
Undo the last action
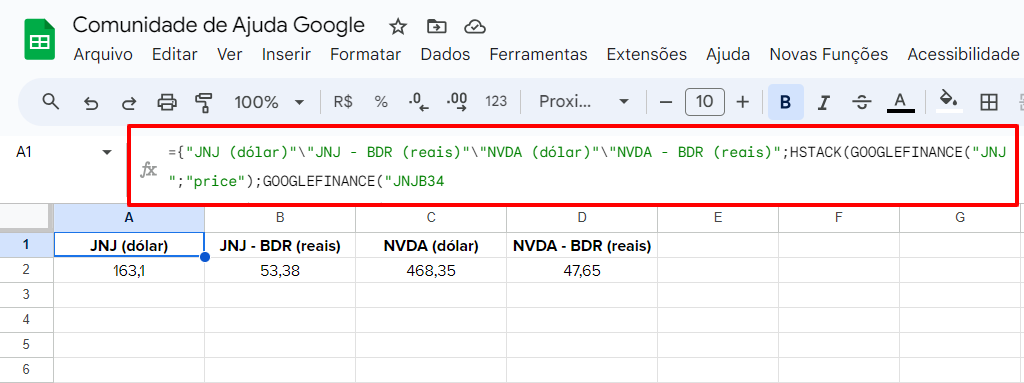click(91, 103)
